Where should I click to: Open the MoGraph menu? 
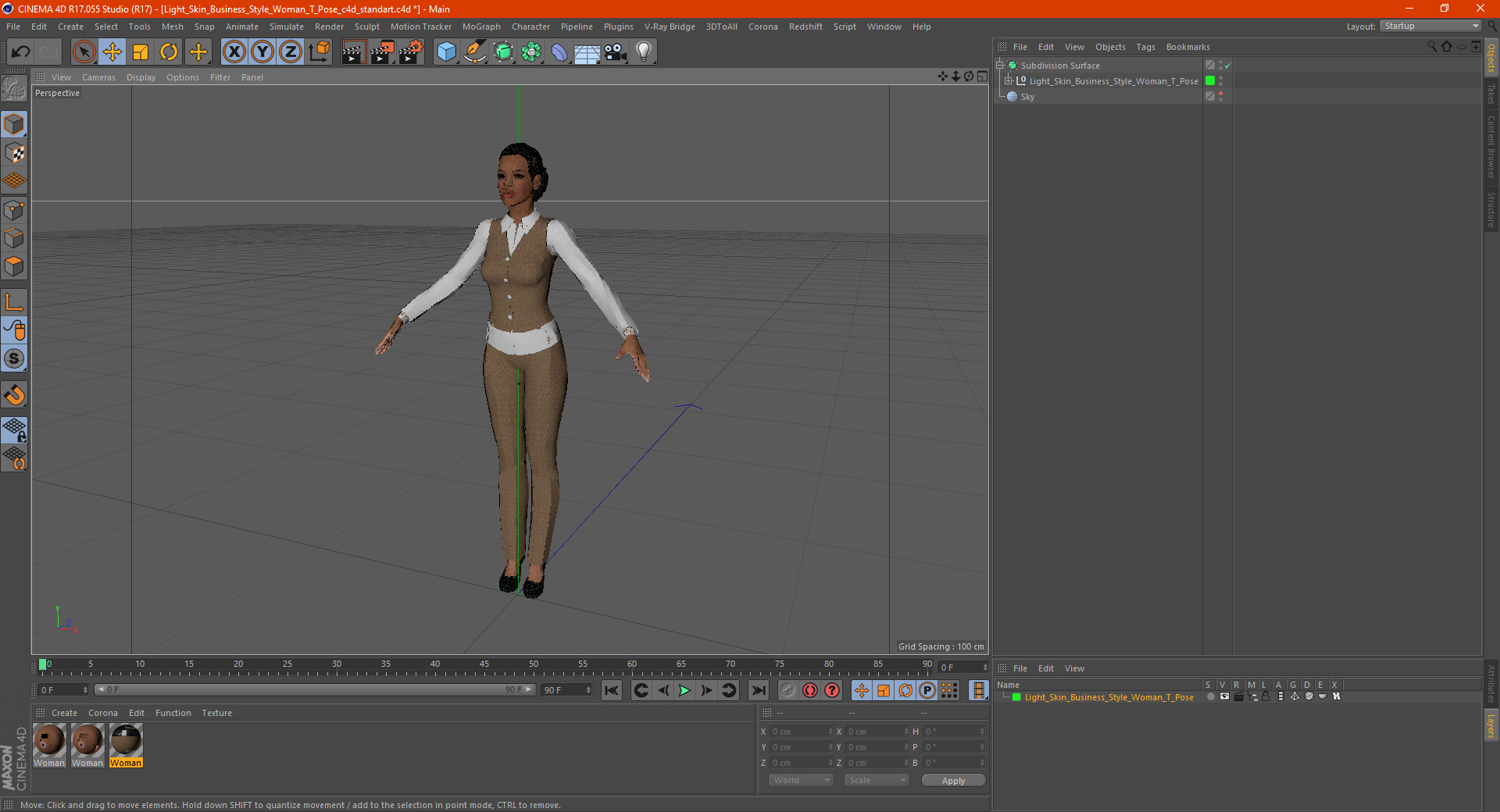coord(481,27)
